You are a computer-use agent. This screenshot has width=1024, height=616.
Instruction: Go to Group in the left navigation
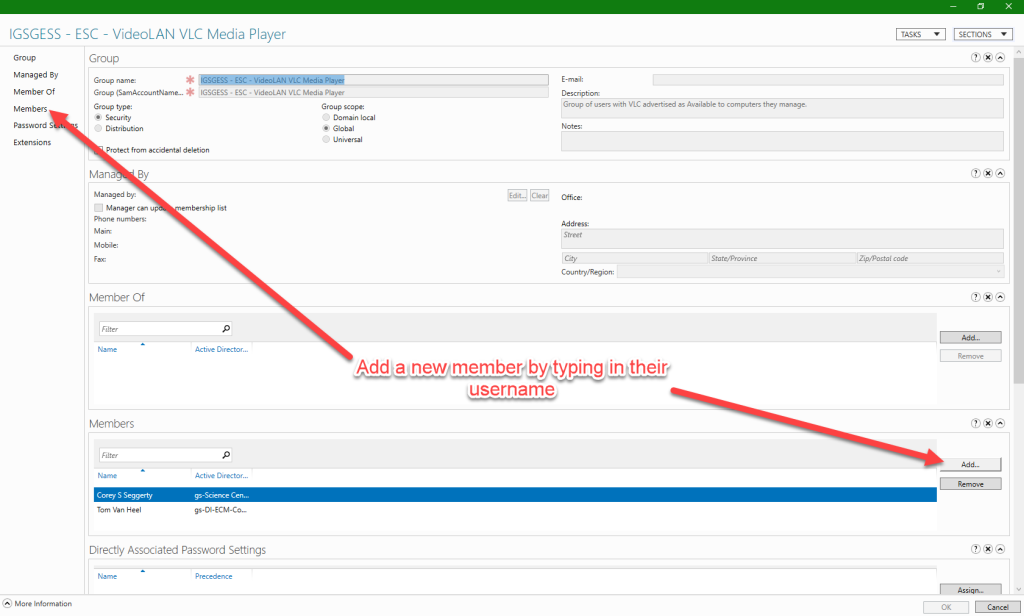[25, 57]
